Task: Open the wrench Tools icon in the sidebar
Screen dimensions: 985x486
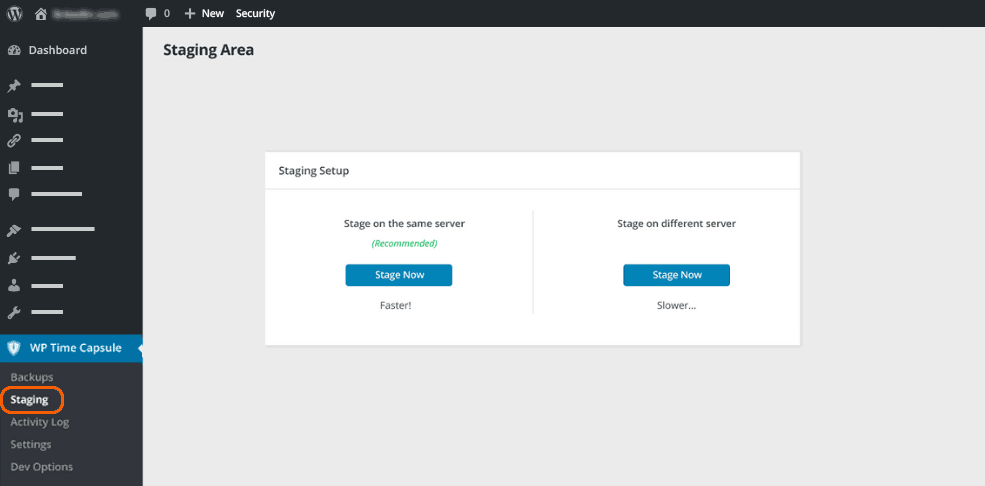Action: point(15,313)
